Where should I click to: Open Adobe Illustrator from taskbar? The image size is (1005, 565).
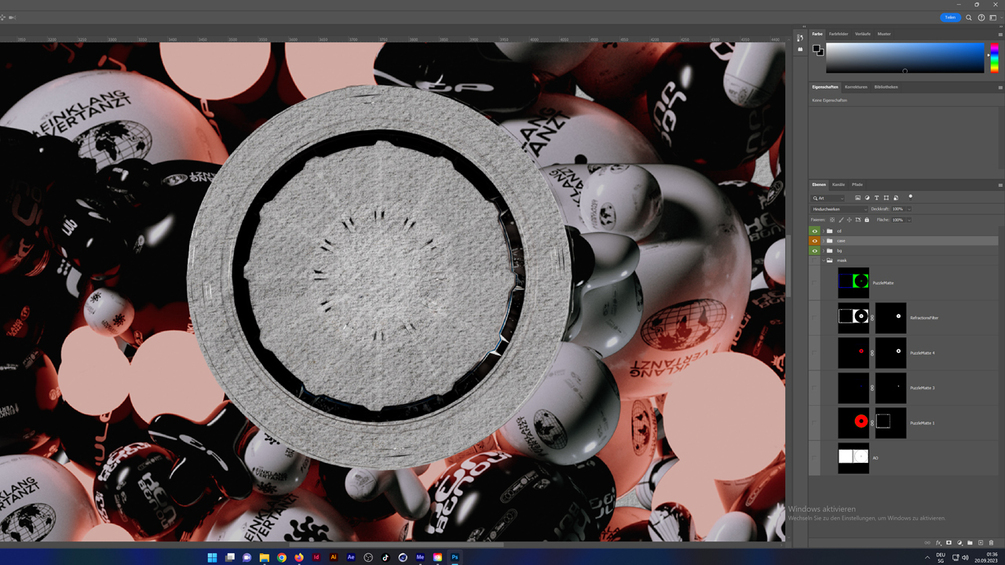pyautogui.click(x=333, y=557)
